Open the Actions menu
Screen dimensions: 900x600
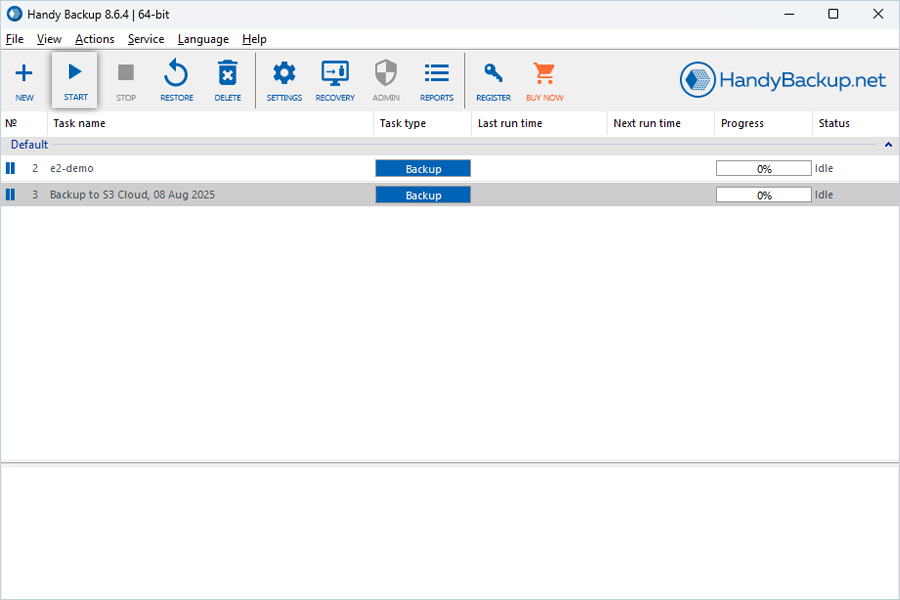click(x=94, y=39)
